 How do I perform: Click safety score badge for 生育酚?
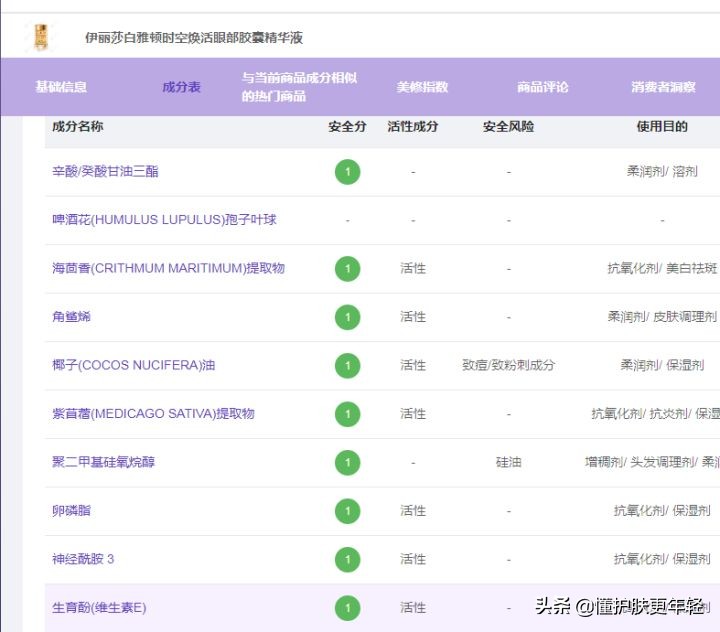click(348, 608)
